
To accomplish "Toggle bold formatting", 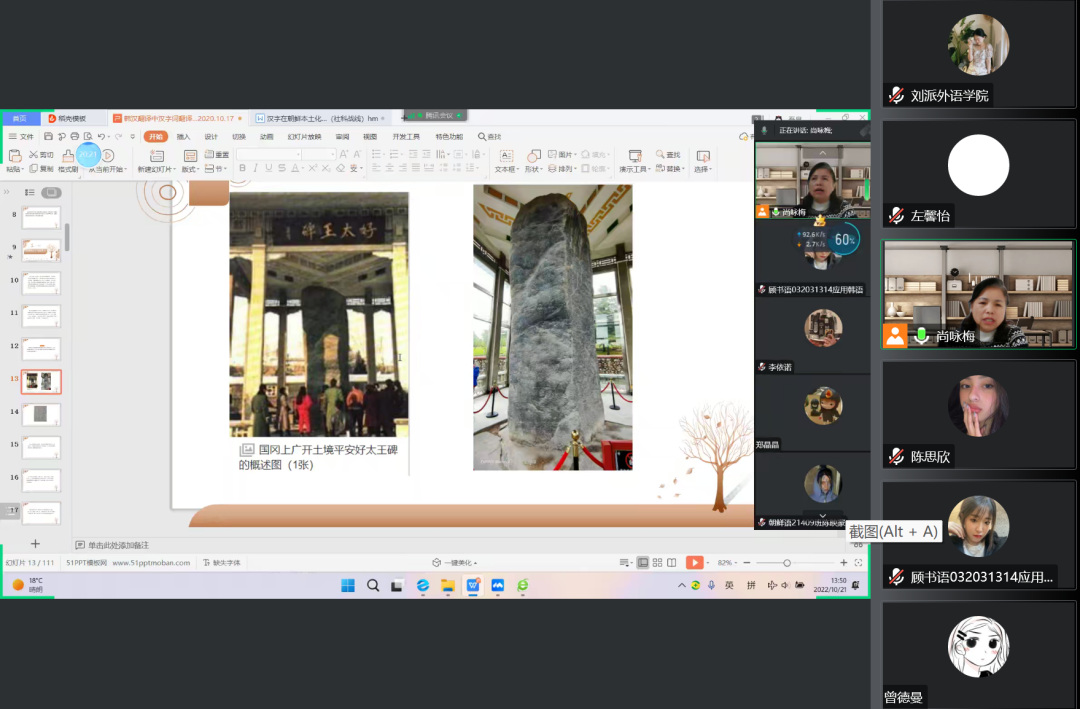I will coord(242,169).
